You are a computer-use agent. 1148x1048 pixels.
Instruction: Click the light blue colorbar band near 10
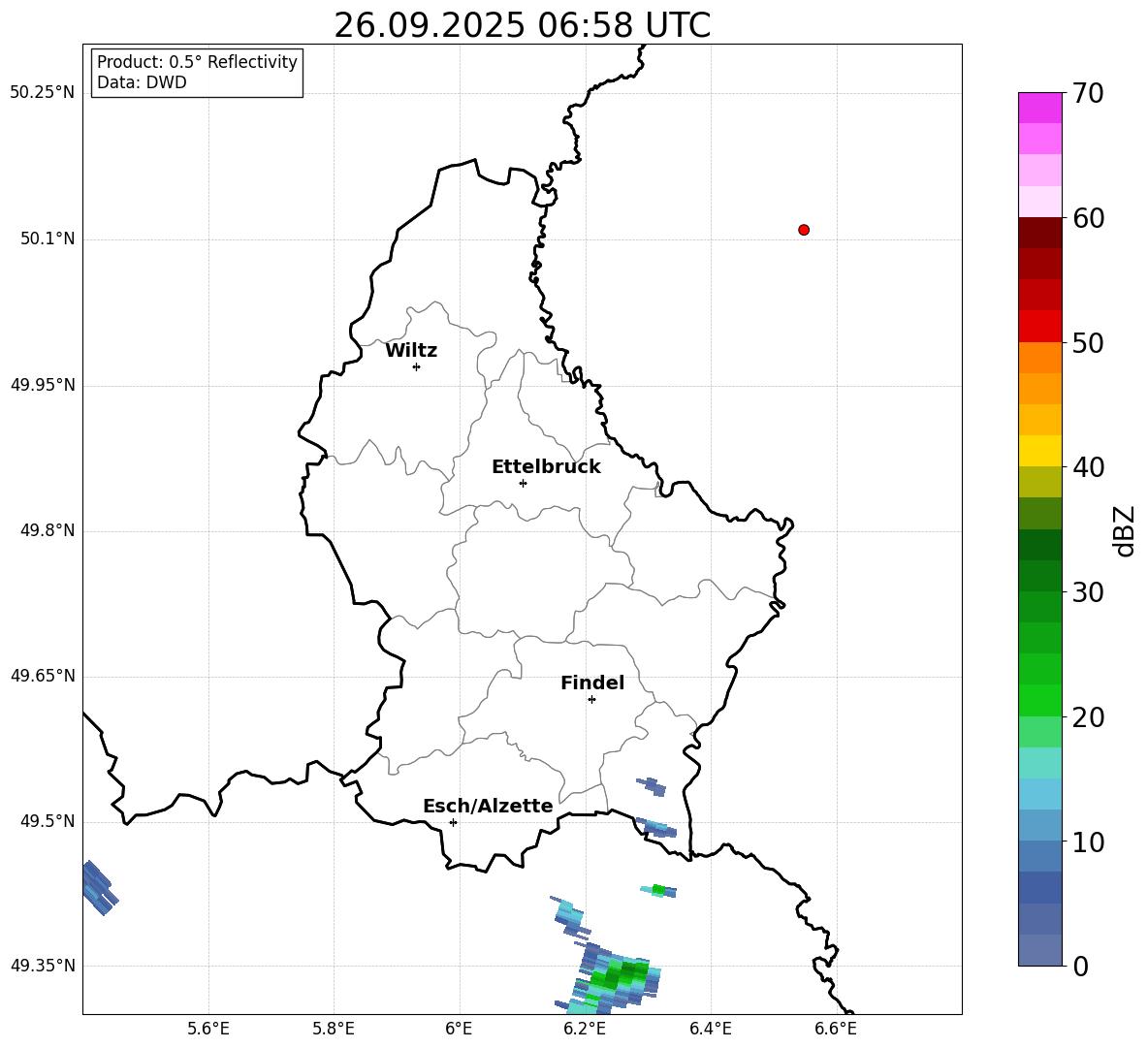click(1039, 826)
